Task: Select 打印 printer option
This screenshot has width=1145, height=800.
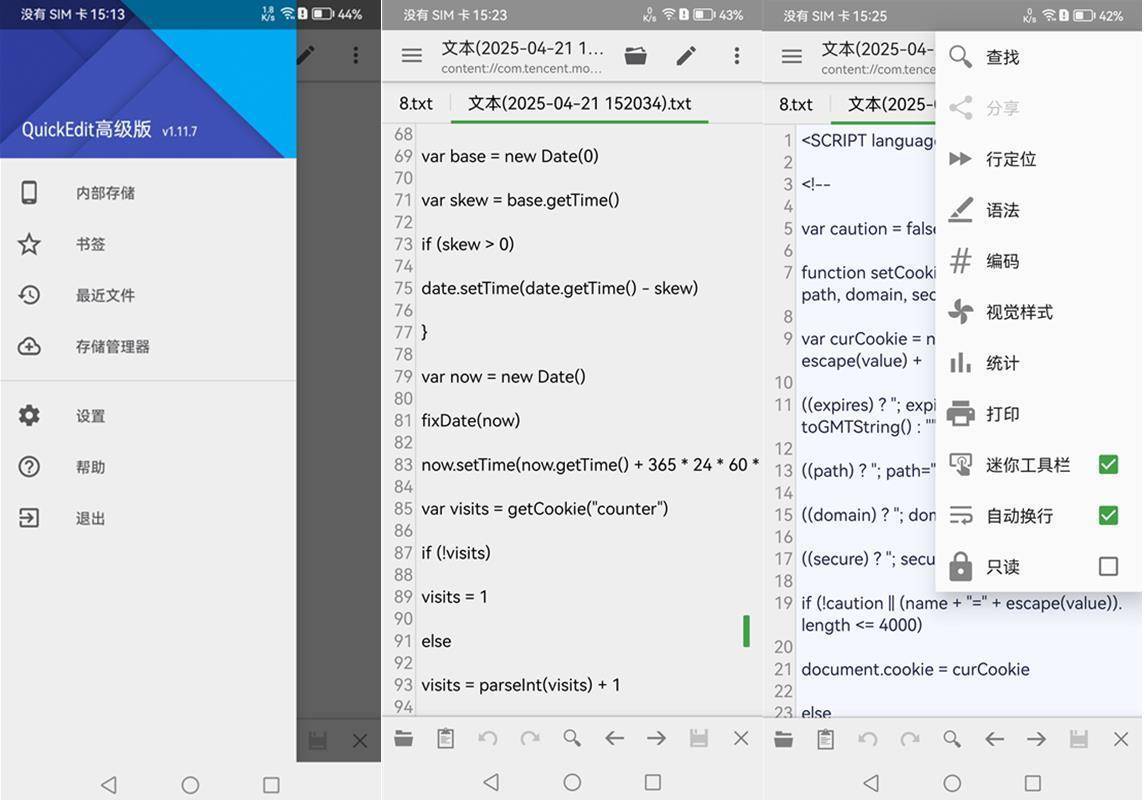Action: pyautogui.click(x=1002, y=414)
